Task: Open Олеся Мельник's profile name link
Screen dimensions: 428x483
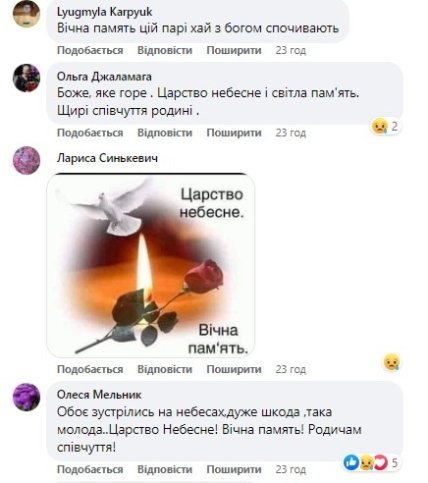Action: point(99,395)
